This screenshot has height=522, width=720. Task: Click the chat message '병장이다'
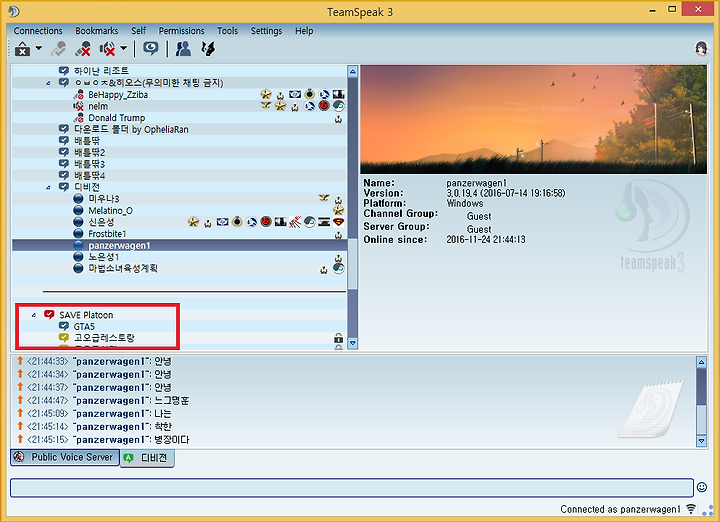171,440
